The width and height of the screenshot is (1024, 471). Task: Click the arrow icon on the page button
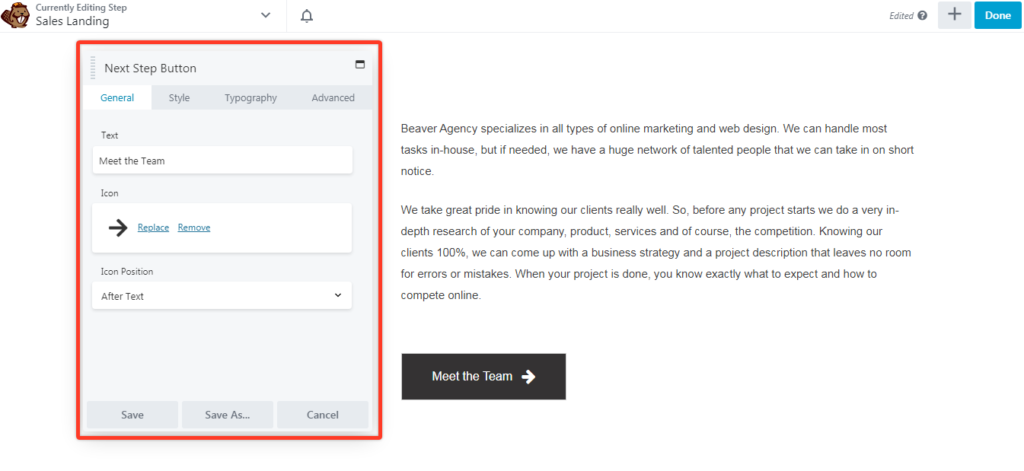[529, 377]
